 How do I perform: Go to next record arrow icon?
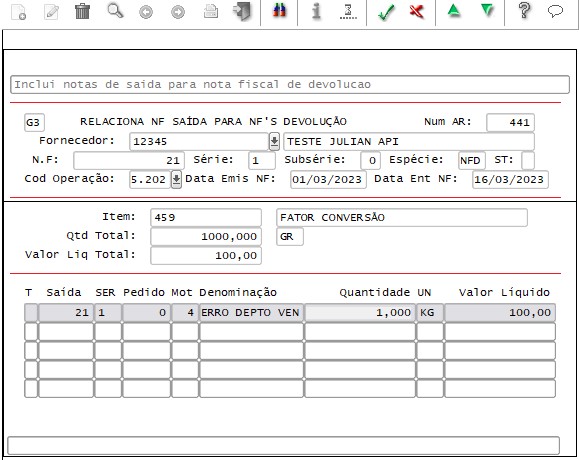178,12
